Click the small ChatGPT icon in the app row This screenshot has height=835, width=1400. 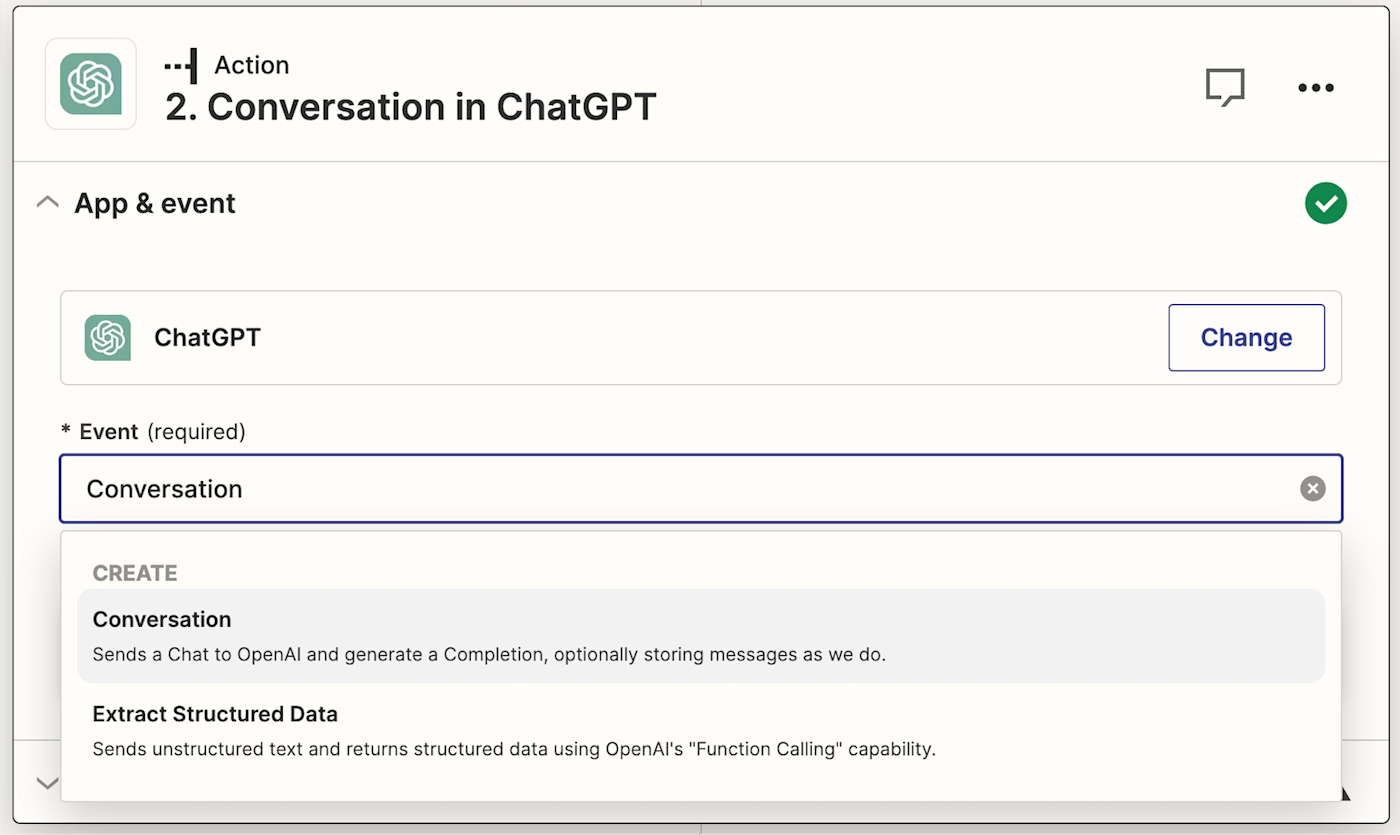click(108, 338)
